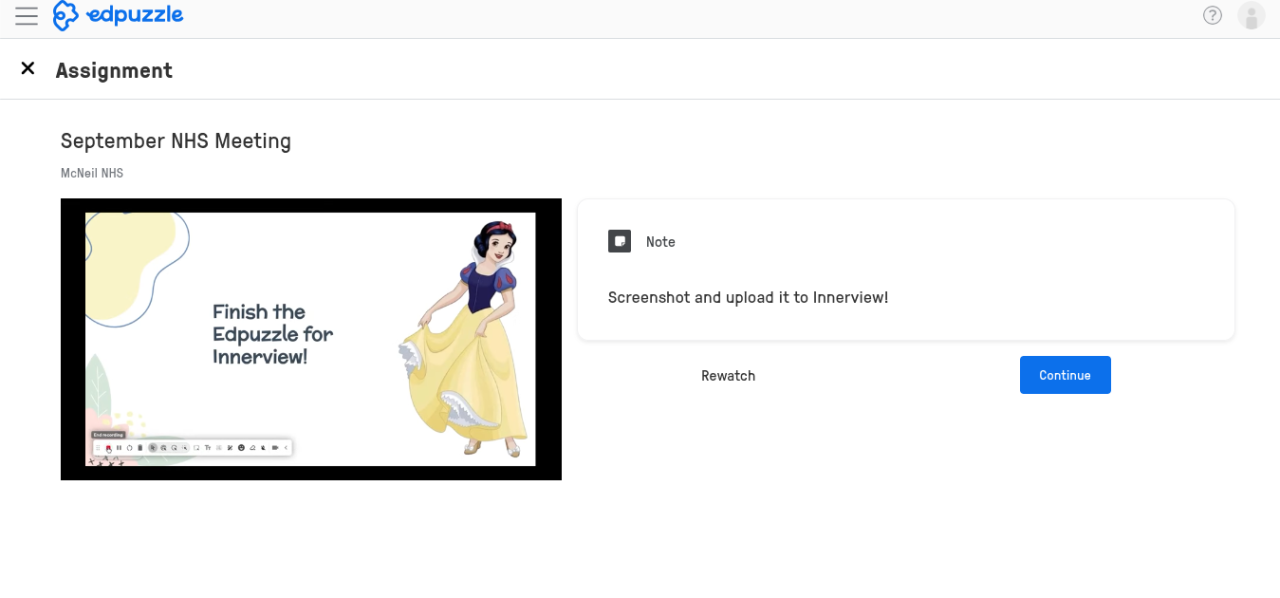Open the help question mark icon
1280x598 pixels.
(1212, 16)
